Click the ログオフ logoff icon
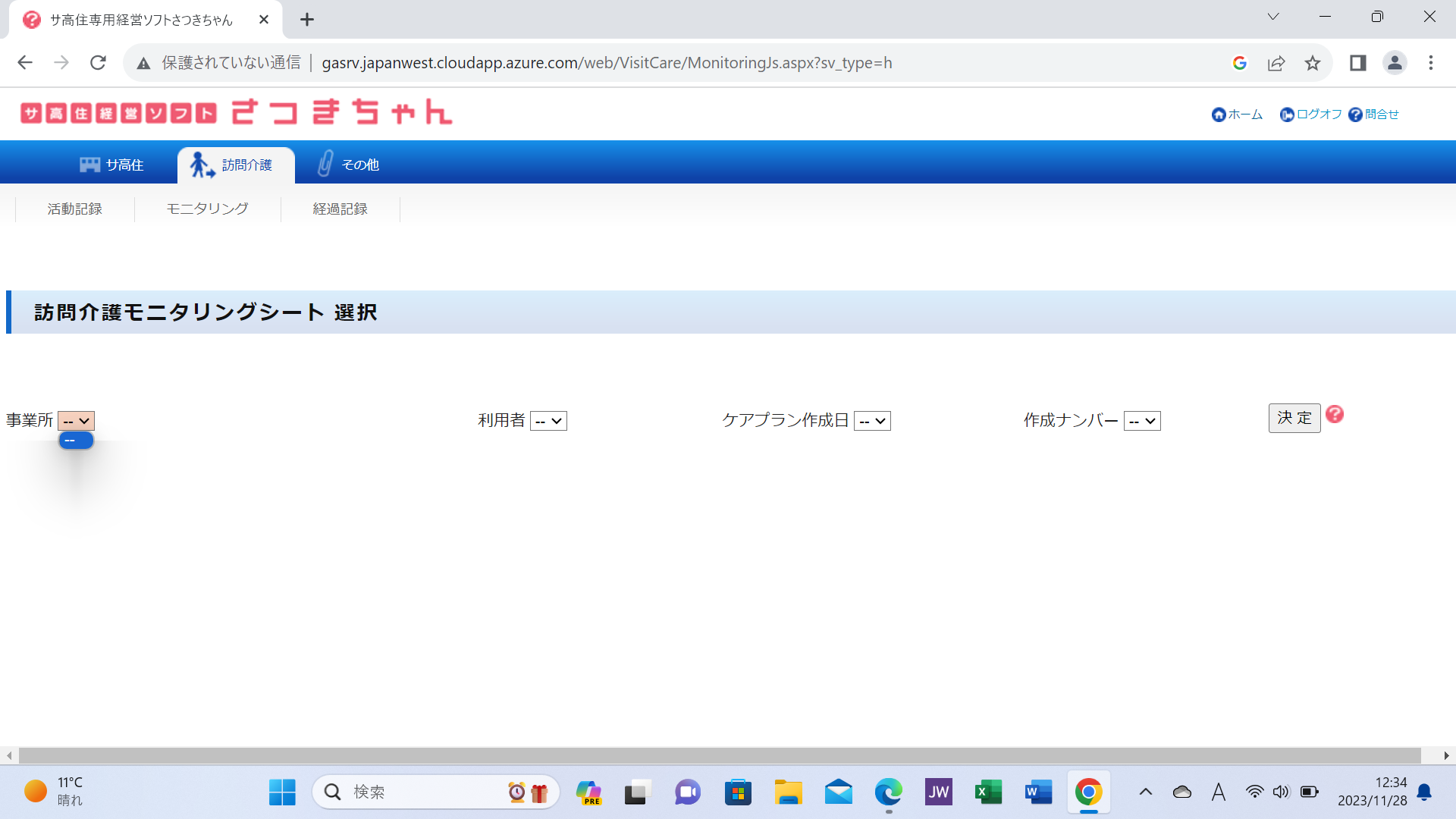Image resolution: width=1456 pixels, height=819 pixels. pyautogui.click(x=1287, y=115)
